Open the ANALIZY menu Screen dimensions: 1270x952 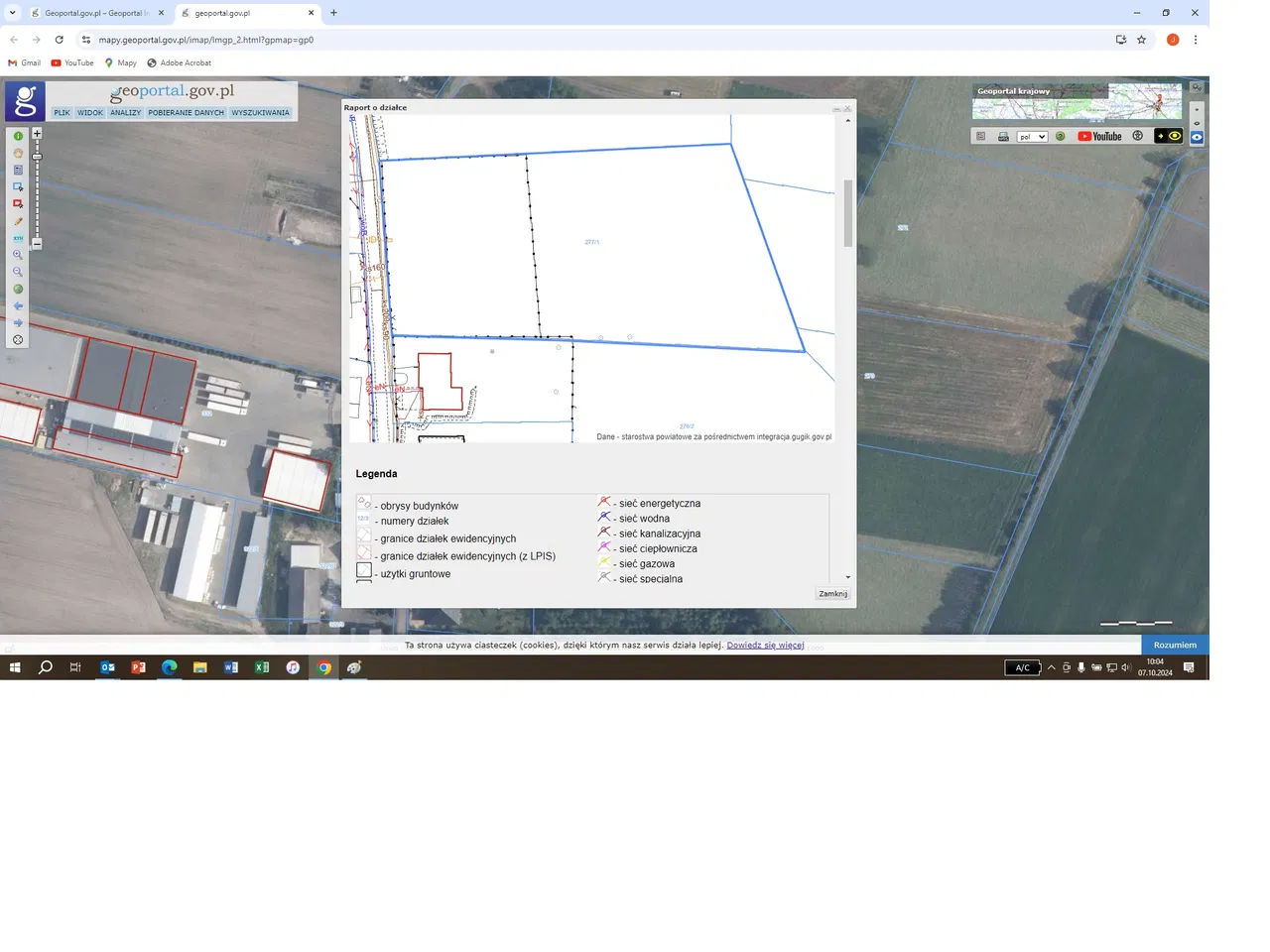click(126, 113)
